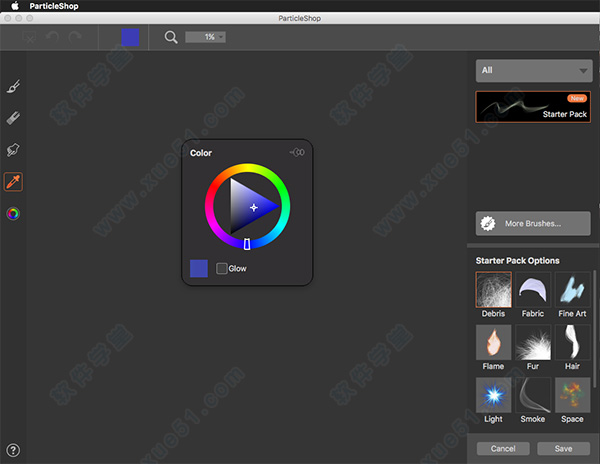Expand the All brush pack dropdown

coord(534,71)
